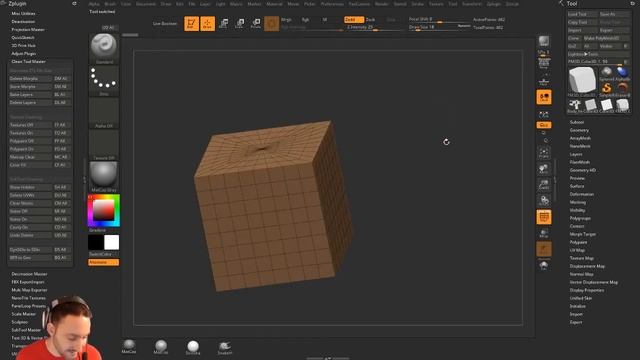
Task: Open the MatCap Gray material selector
Action: [x=104, y=176]
